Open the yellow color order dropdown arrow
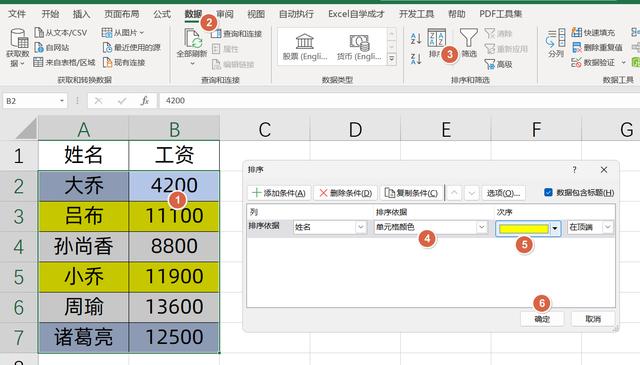The height and width of the screenshot is (365, 640). (555, 228)
